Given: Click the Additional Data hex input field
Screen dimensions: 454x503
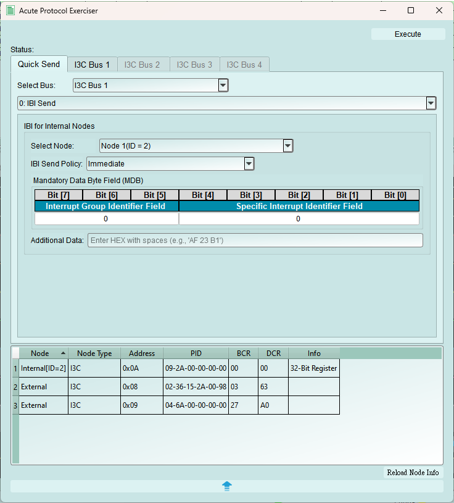Looking at the screenshot, I should pos(255,240).
